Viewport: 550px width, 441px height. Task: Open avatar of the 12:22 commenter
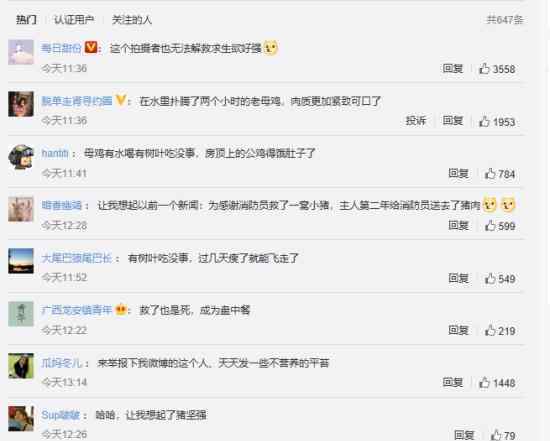pos(21,314)
